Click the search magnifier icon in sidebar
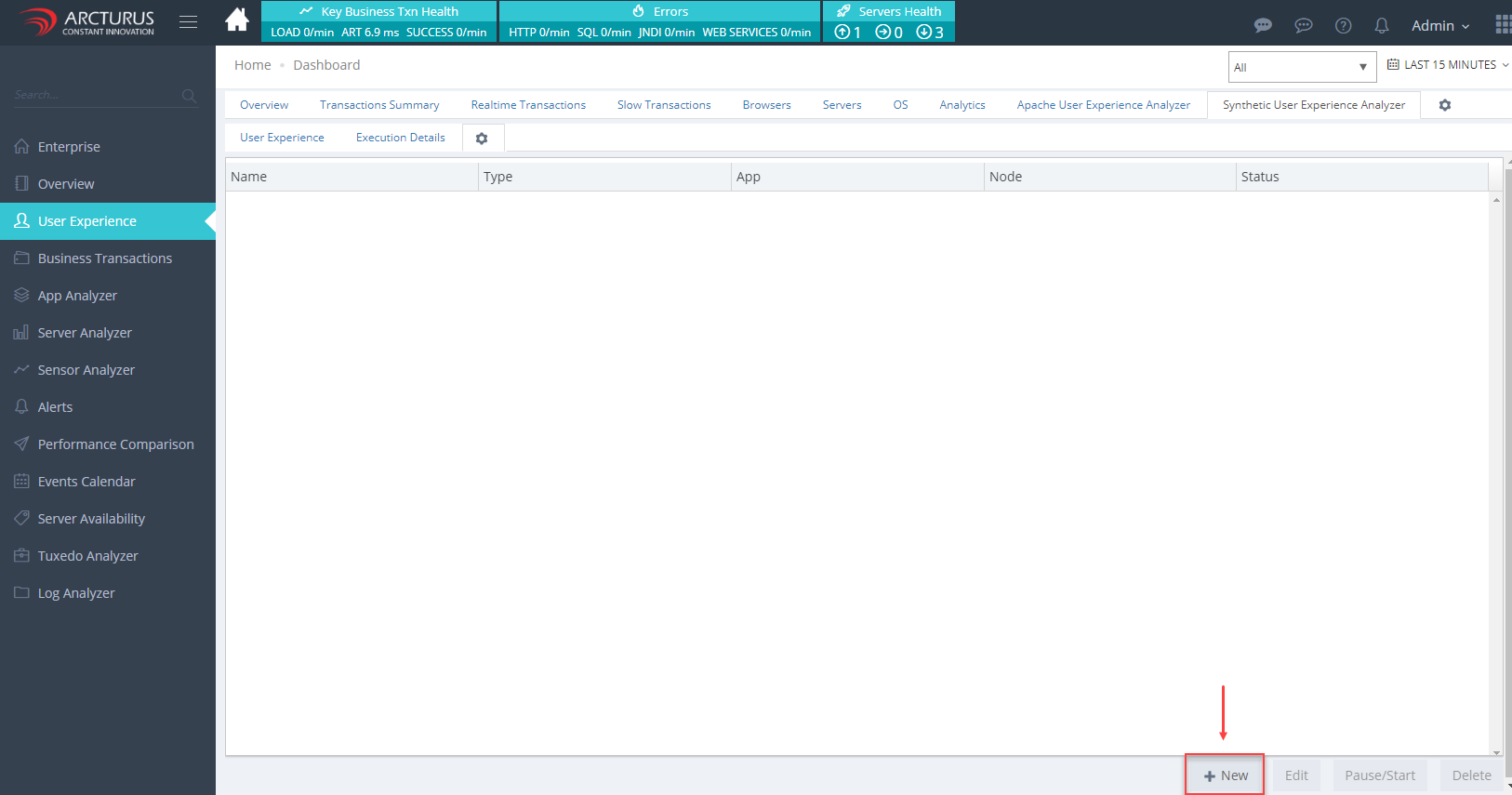1512x795 pixels. point(189,96)
